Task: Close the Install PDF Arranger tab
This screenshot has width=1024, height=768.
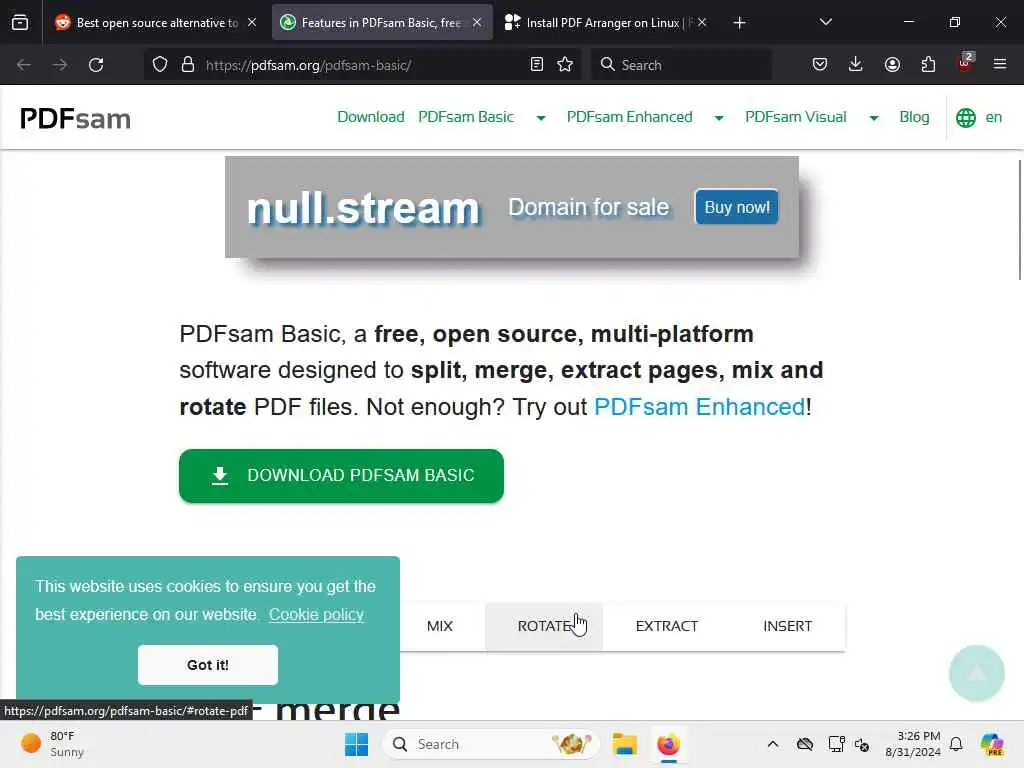Action: pyautogui.click(x=702, y=22)
